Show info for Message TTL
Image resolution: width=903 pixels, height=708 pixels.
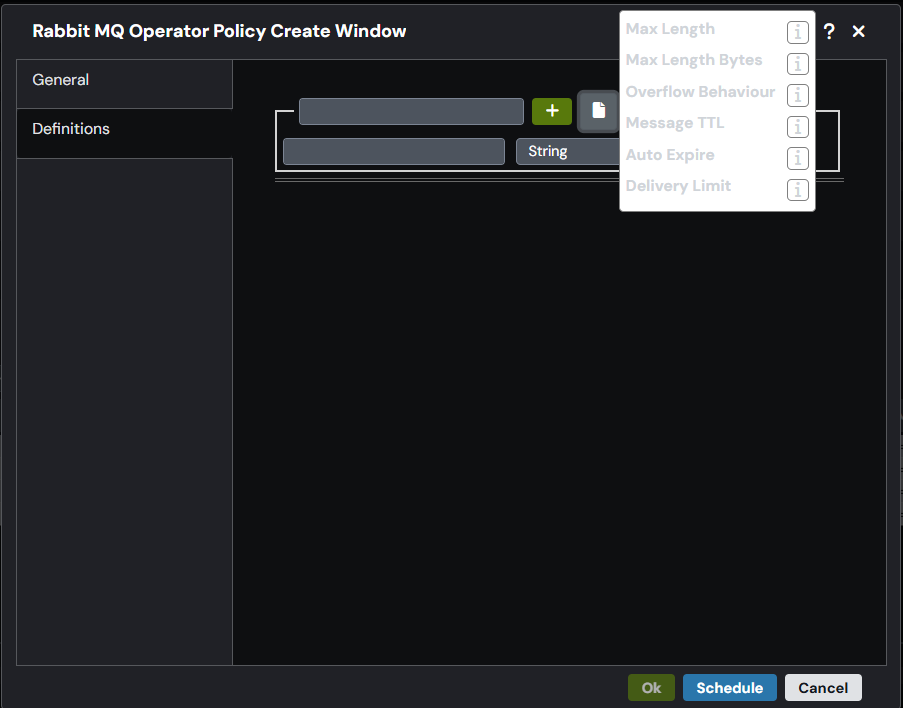click(798, 127)
